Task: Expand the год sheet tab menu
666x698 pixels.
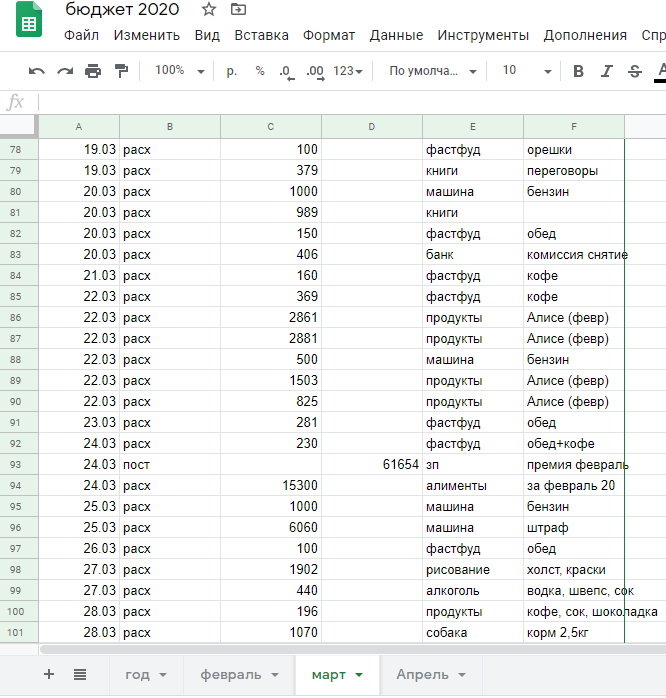Action: tap(163, 675)
